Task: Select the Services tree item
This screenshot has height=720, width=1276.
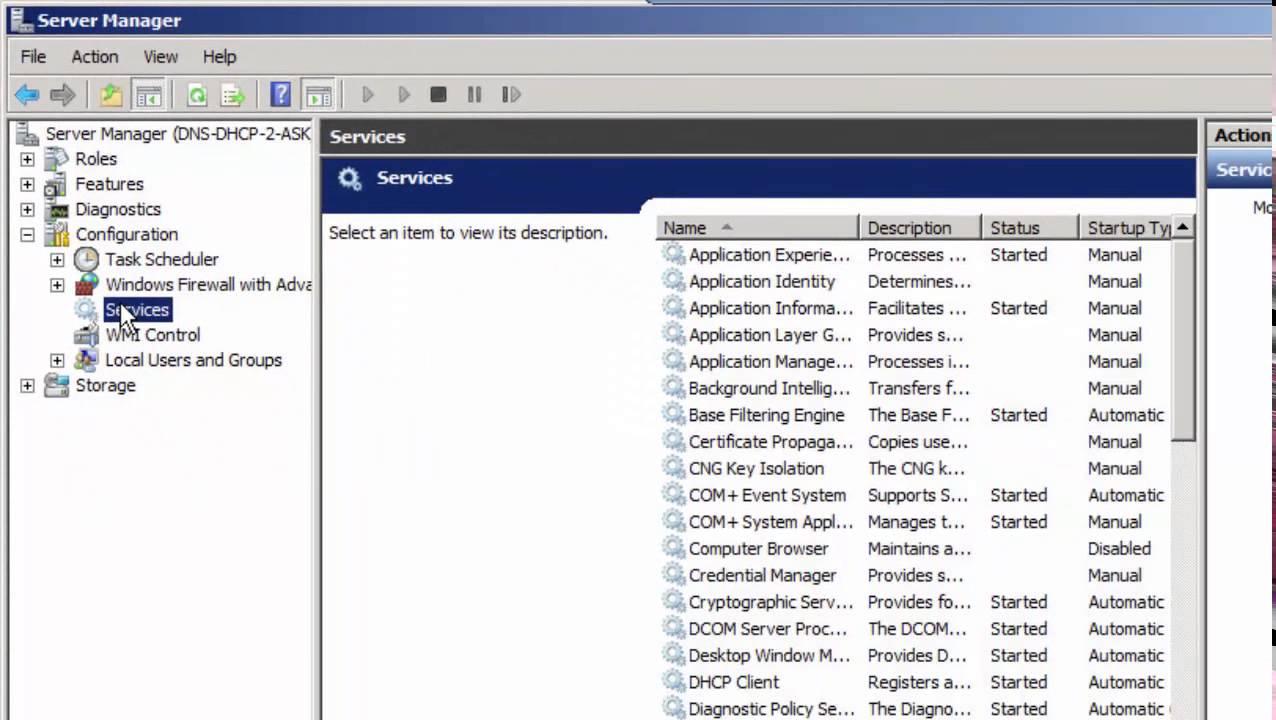Action: click(137, 310)
